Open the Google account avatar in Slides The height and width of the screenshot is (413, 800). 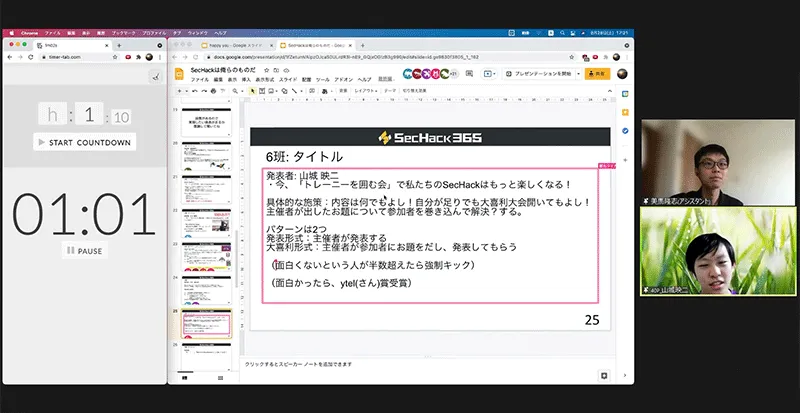622,74
